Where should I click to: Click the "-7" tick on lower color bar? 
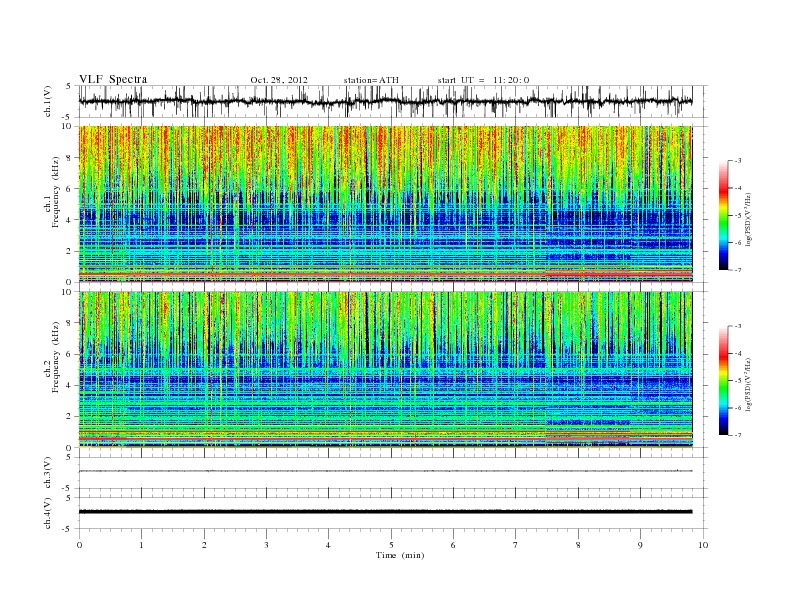point(737,435)
